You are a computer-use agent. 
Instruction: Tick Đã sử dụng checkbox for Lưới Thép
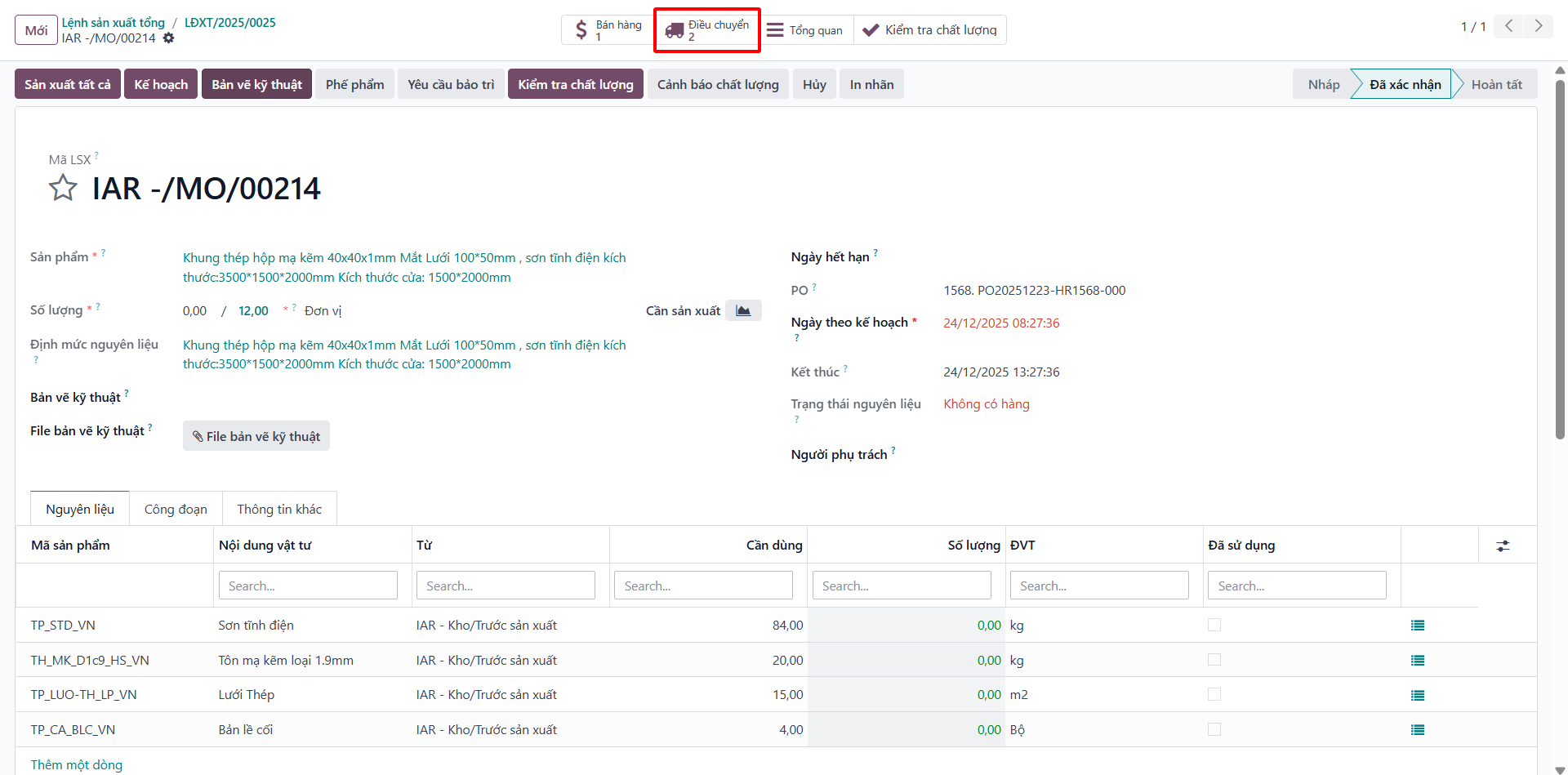click(x=1214, y=694)
